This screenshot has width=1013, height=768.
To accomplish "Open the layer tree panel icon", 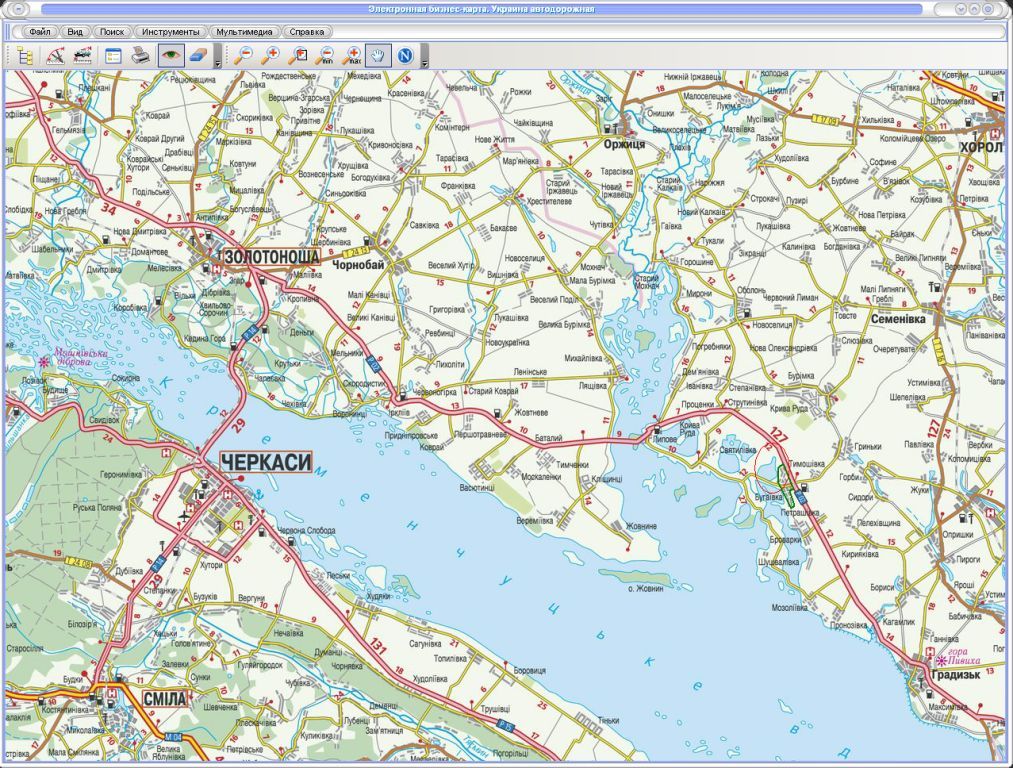I will [25, 56].
